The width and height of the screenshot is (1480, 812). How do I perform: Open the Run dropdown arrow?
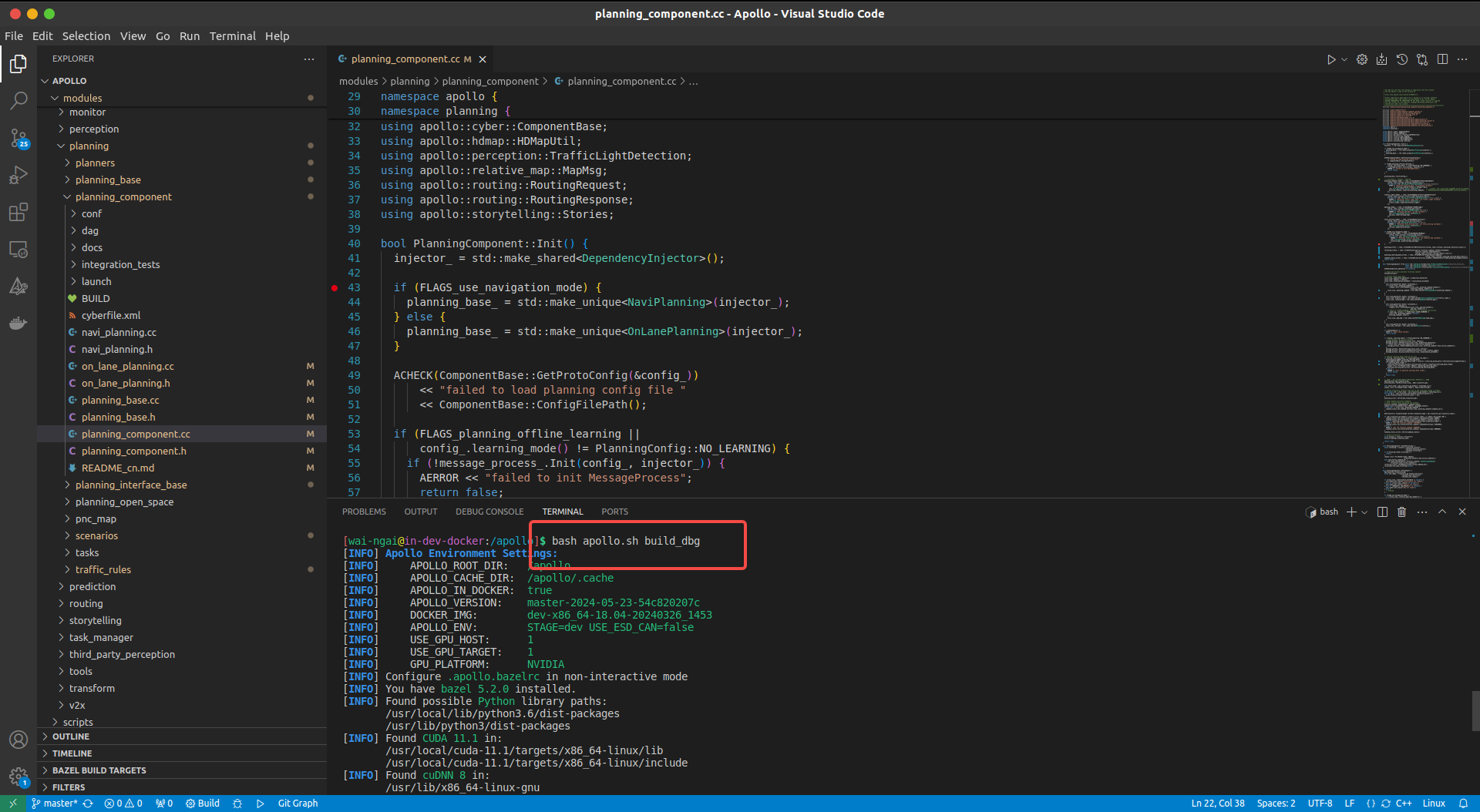pyautogui.click(x=1343, y=59)
